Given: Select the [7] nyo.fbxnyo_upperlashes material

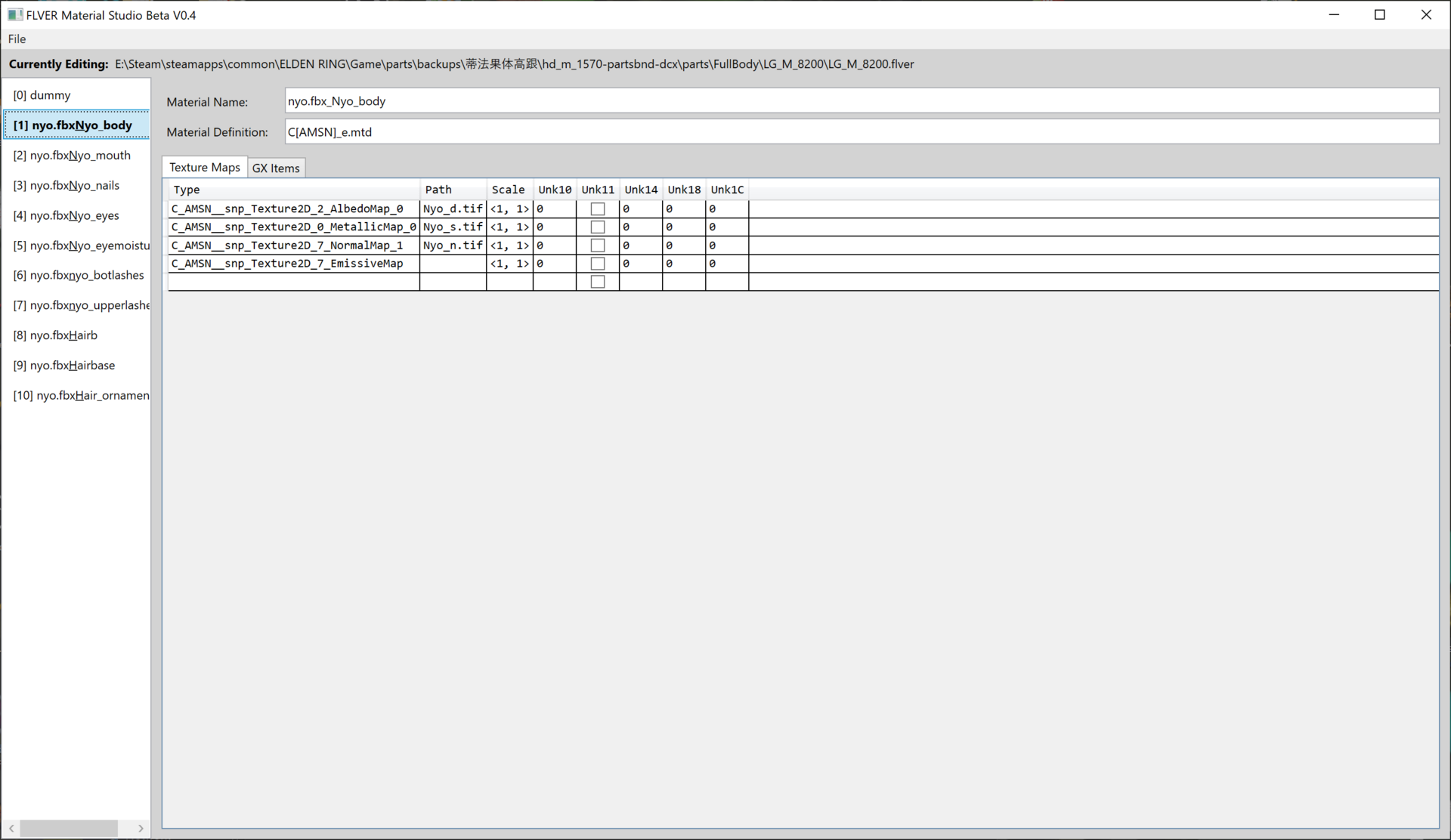Looking at the screenshot, I should [76, 305].
